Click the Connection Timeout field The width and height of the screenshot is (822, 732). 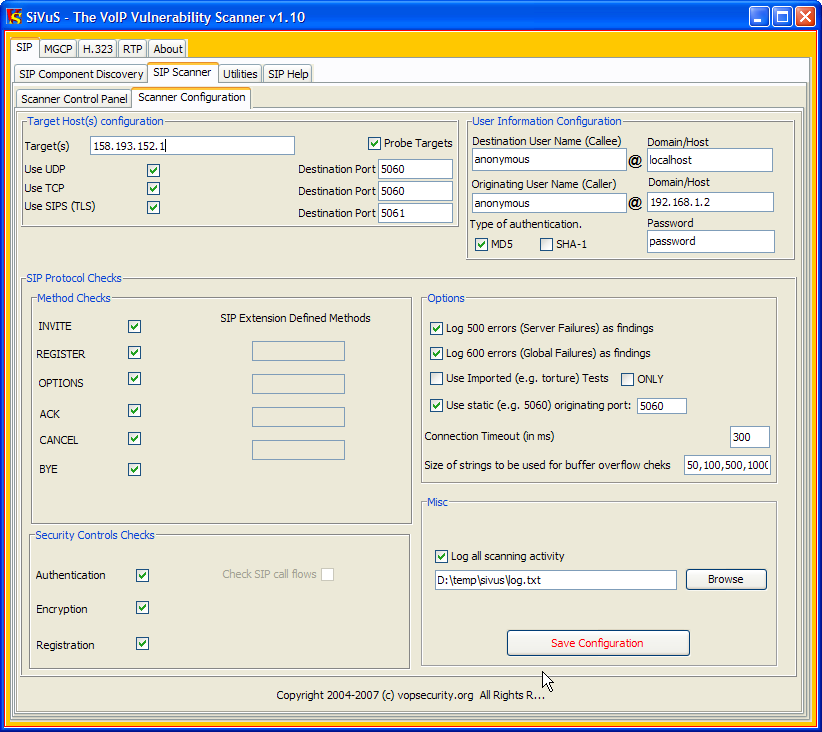tap(750, 437)
